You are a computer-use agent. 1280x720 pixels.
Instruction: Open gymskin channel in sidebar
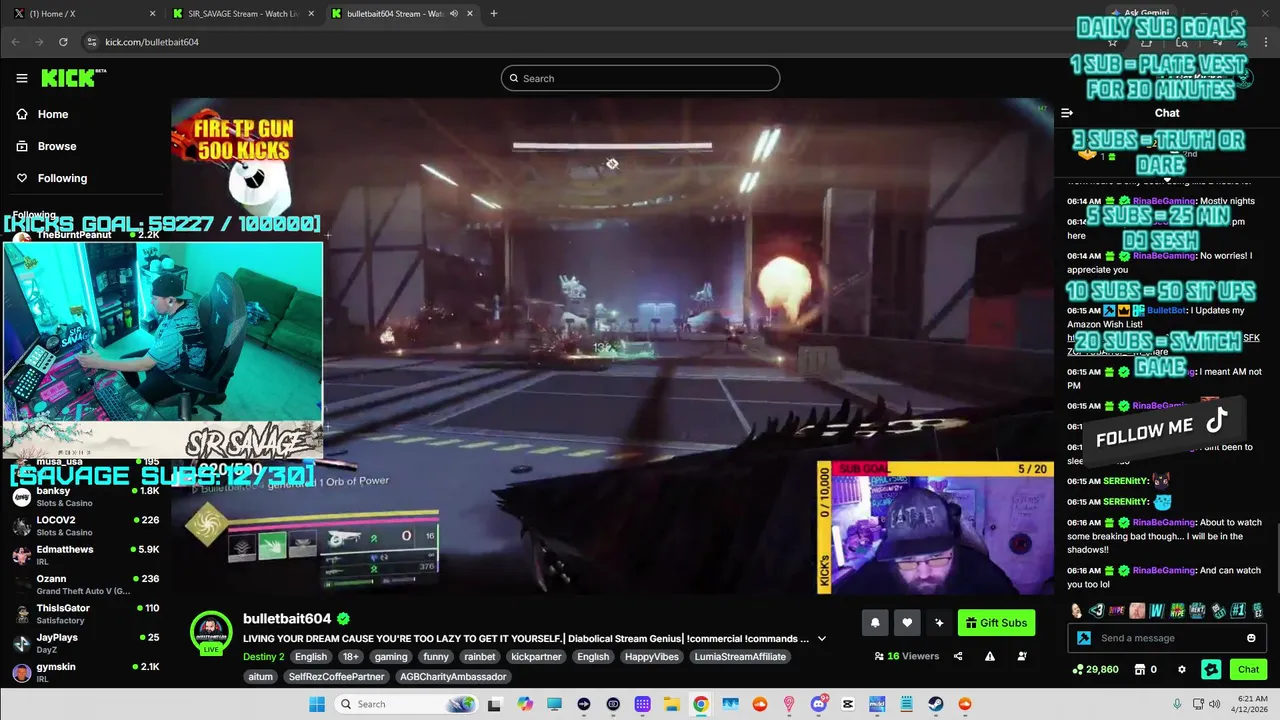(85, 672)
